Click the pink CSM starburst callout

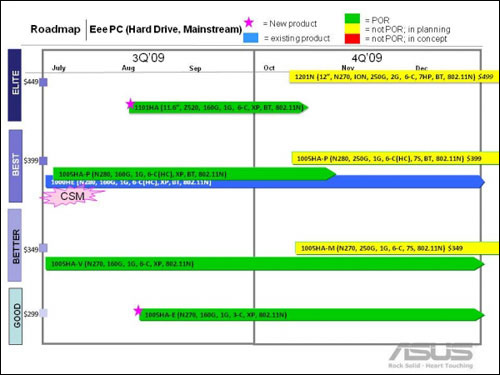pyautogui.click(x=72, y=196)
